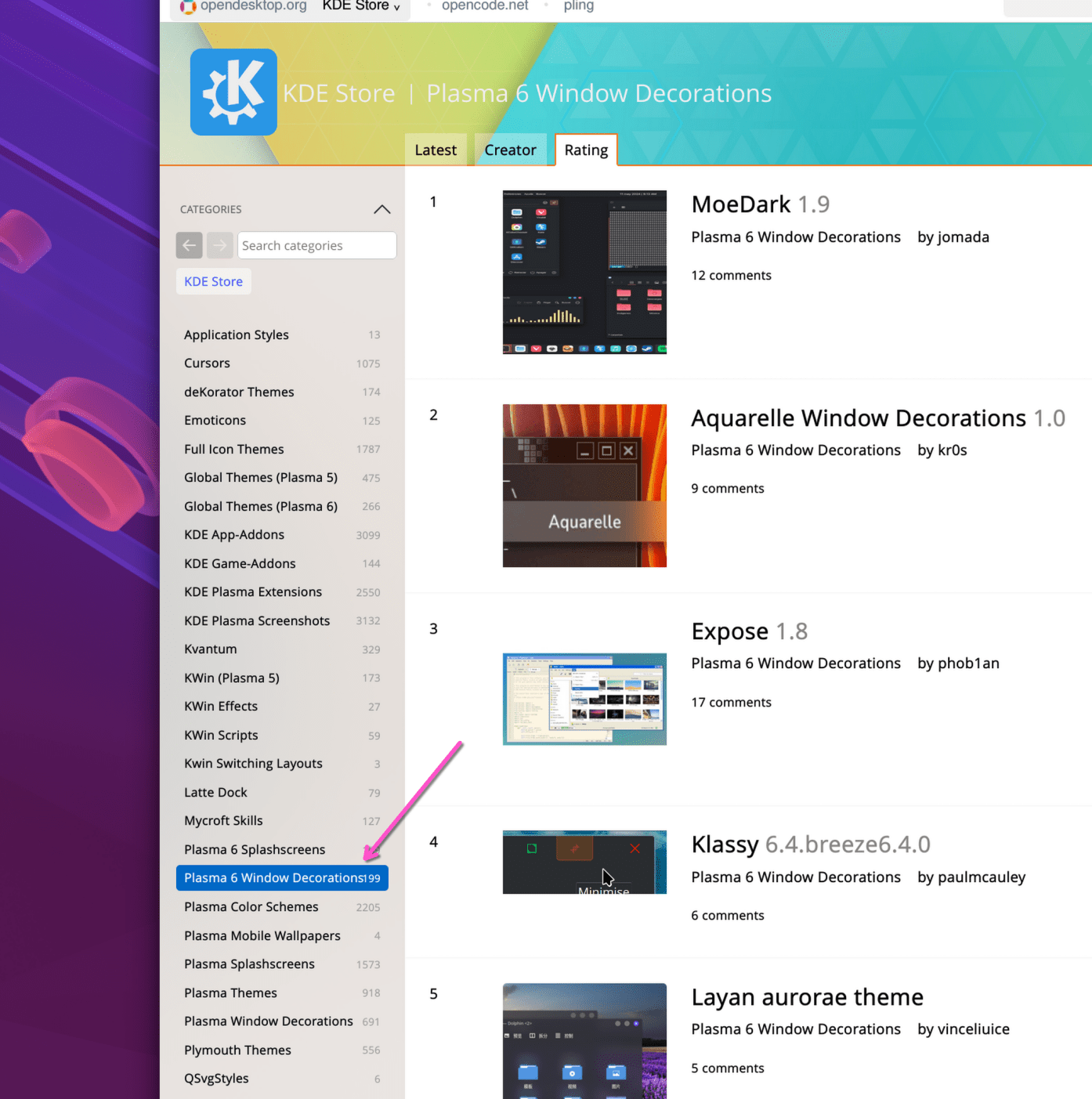The image size is (1092, 1099).
Task: Select the Cursors category
Action: [x=207, y=363]
